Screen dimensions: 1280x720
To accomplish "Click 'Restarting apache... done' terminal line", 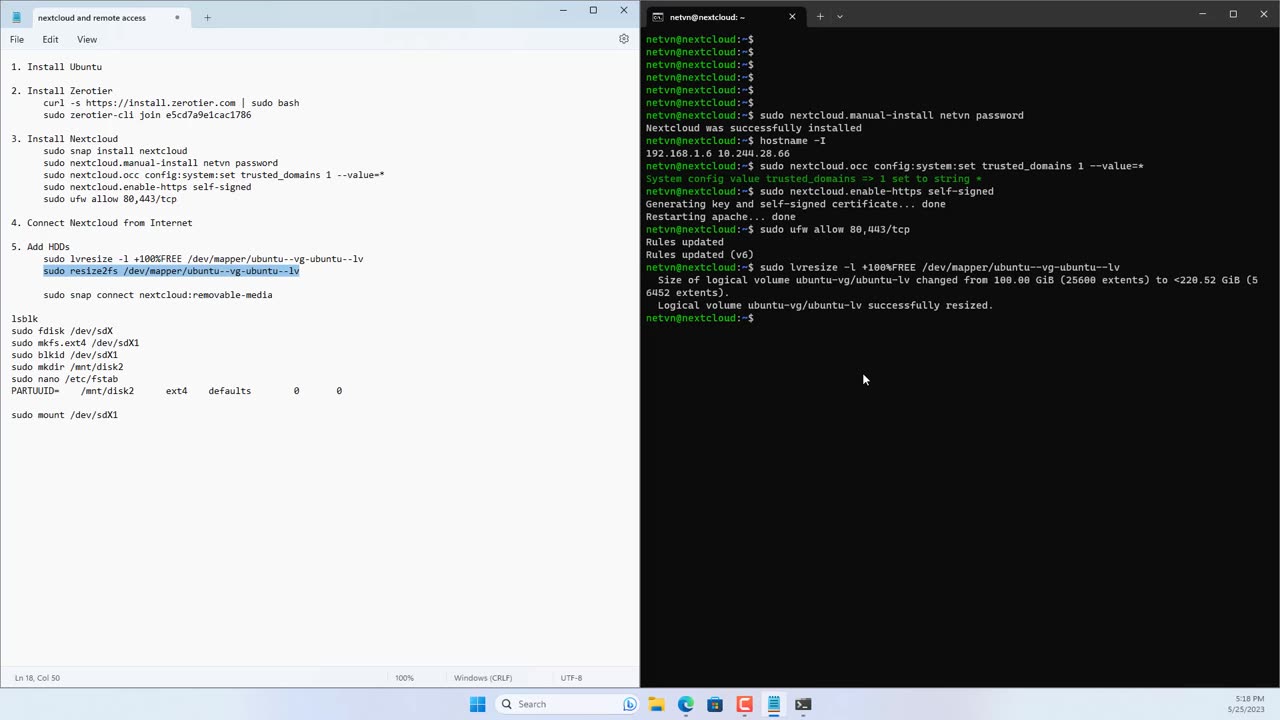I will click(720, 217).
